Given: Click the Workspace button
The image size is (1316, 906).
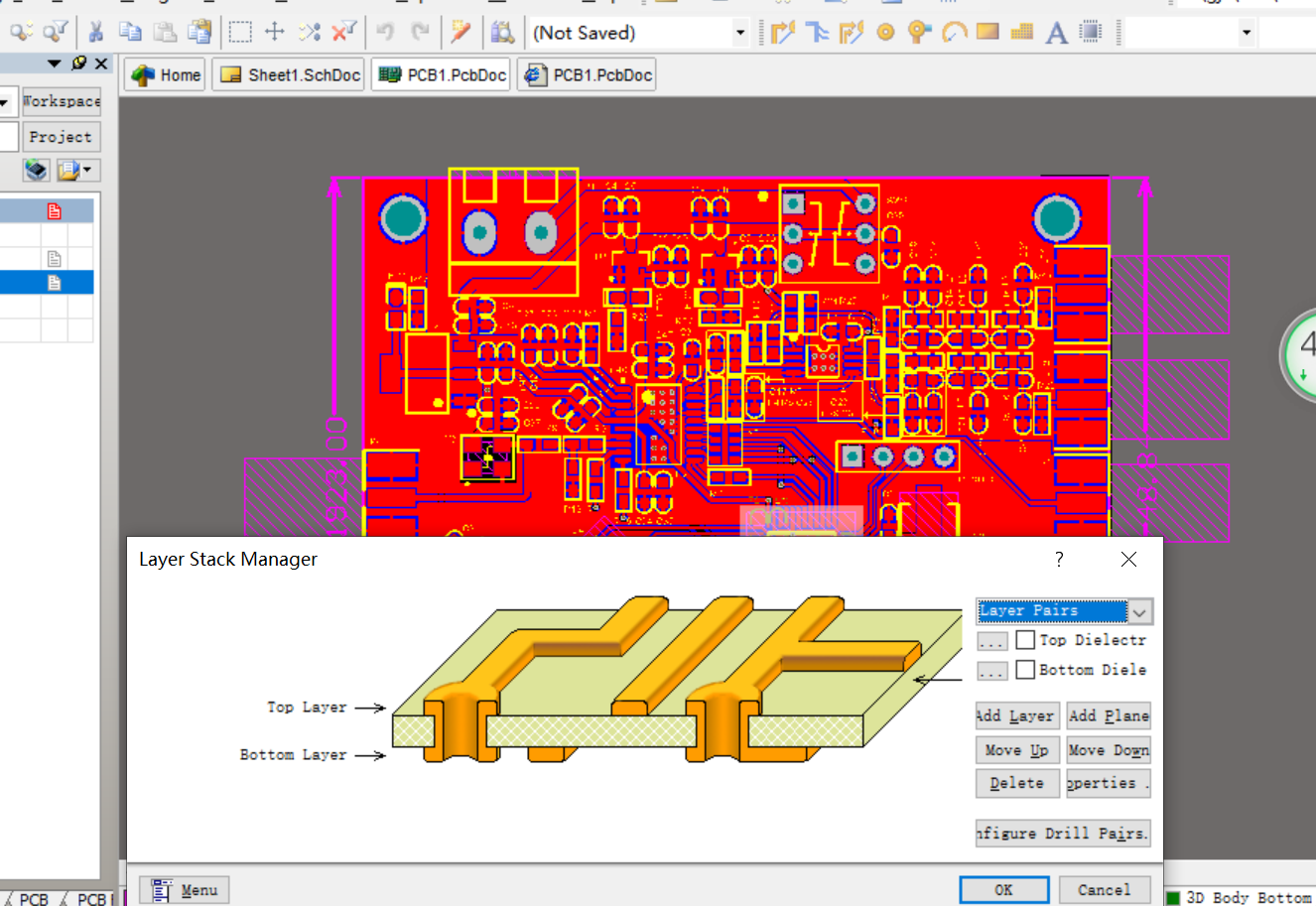Looking at the screenshot, I should click(62, 101).
